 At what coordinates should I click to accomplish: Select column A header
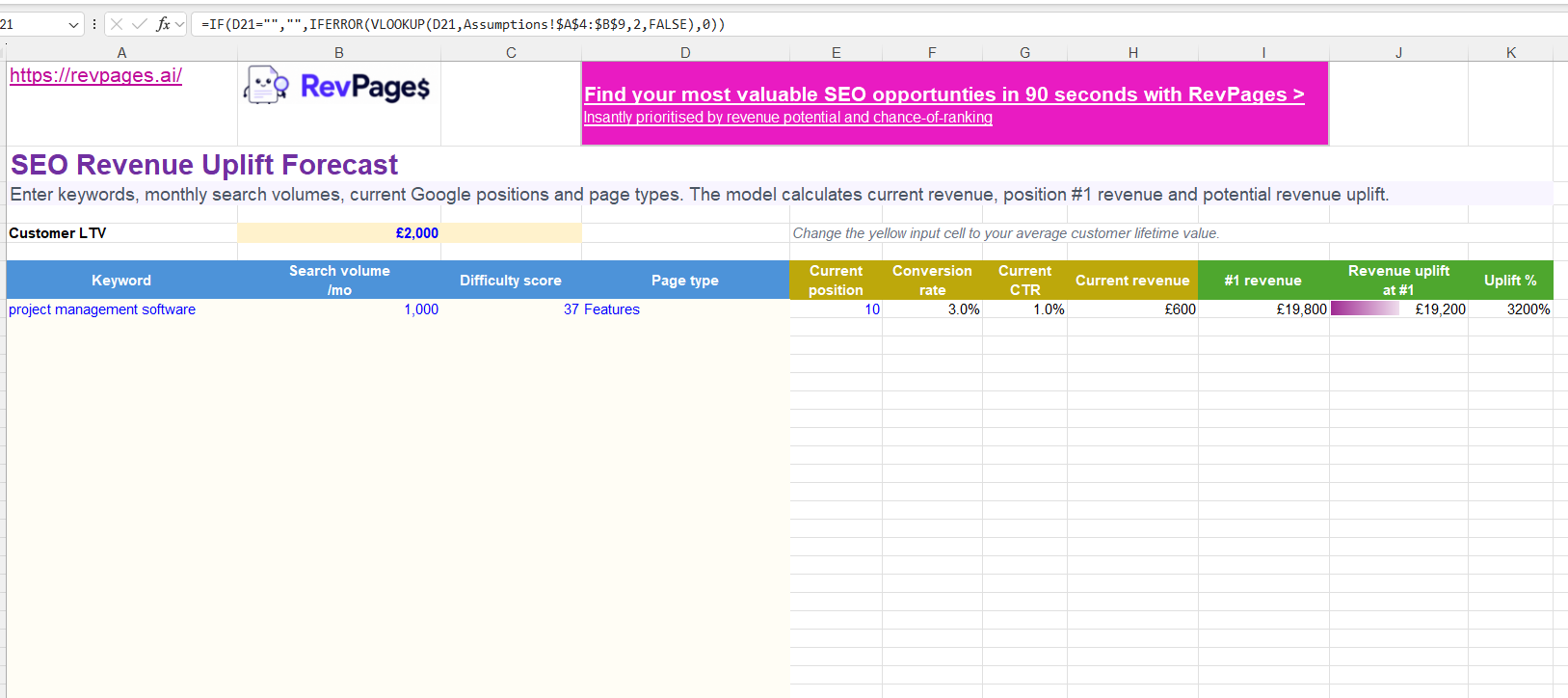click(x=121, y=53)
